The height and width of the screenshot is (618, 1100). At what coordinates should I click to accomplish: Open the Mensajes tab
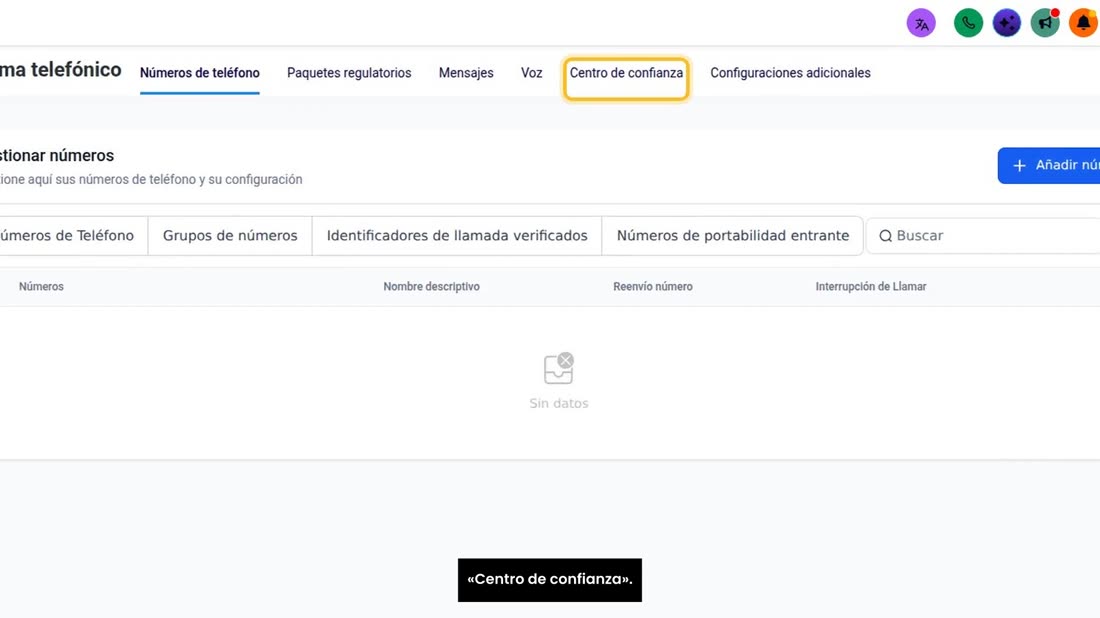pyautogui.click(x=466, y=73)
